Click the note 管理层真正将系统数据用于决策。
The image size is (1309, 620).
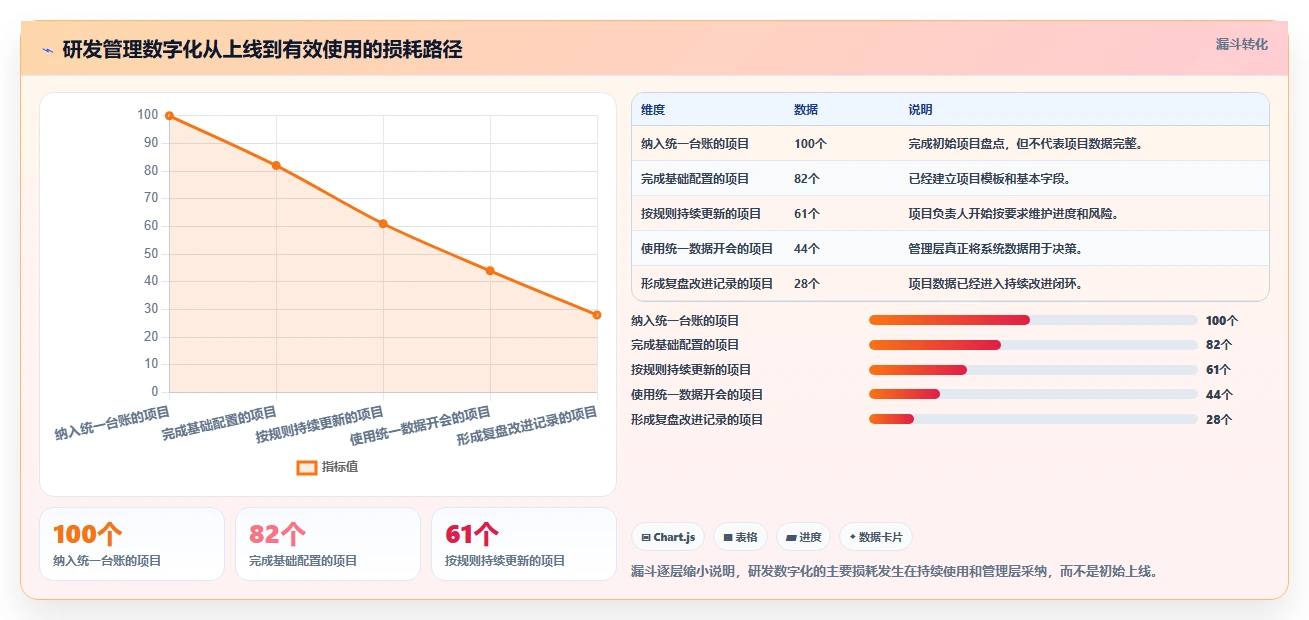pos(996,249)
